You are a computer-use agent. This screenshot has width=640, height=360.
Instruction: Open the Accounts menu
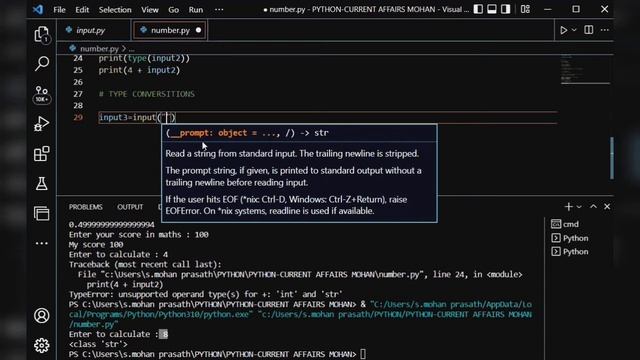click(x=42, y=316)
